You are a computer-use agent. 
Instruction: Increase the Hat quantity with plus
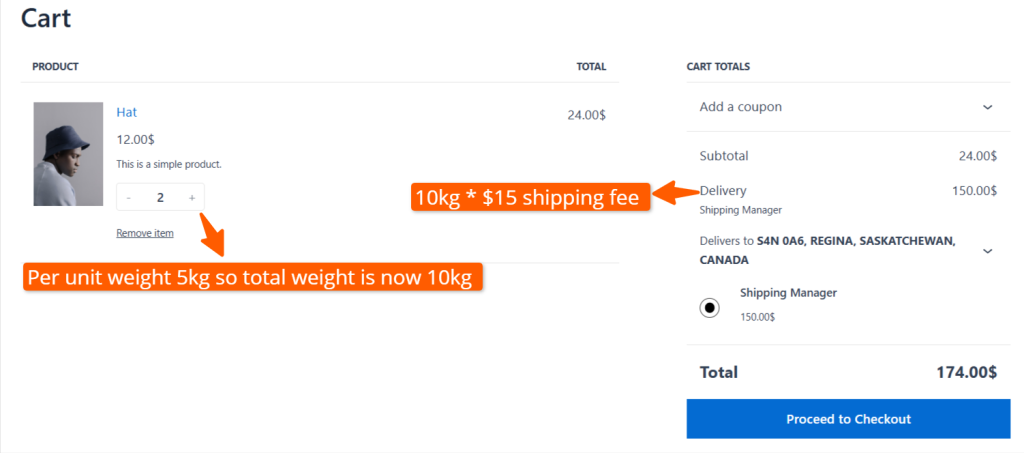(192, 198)
